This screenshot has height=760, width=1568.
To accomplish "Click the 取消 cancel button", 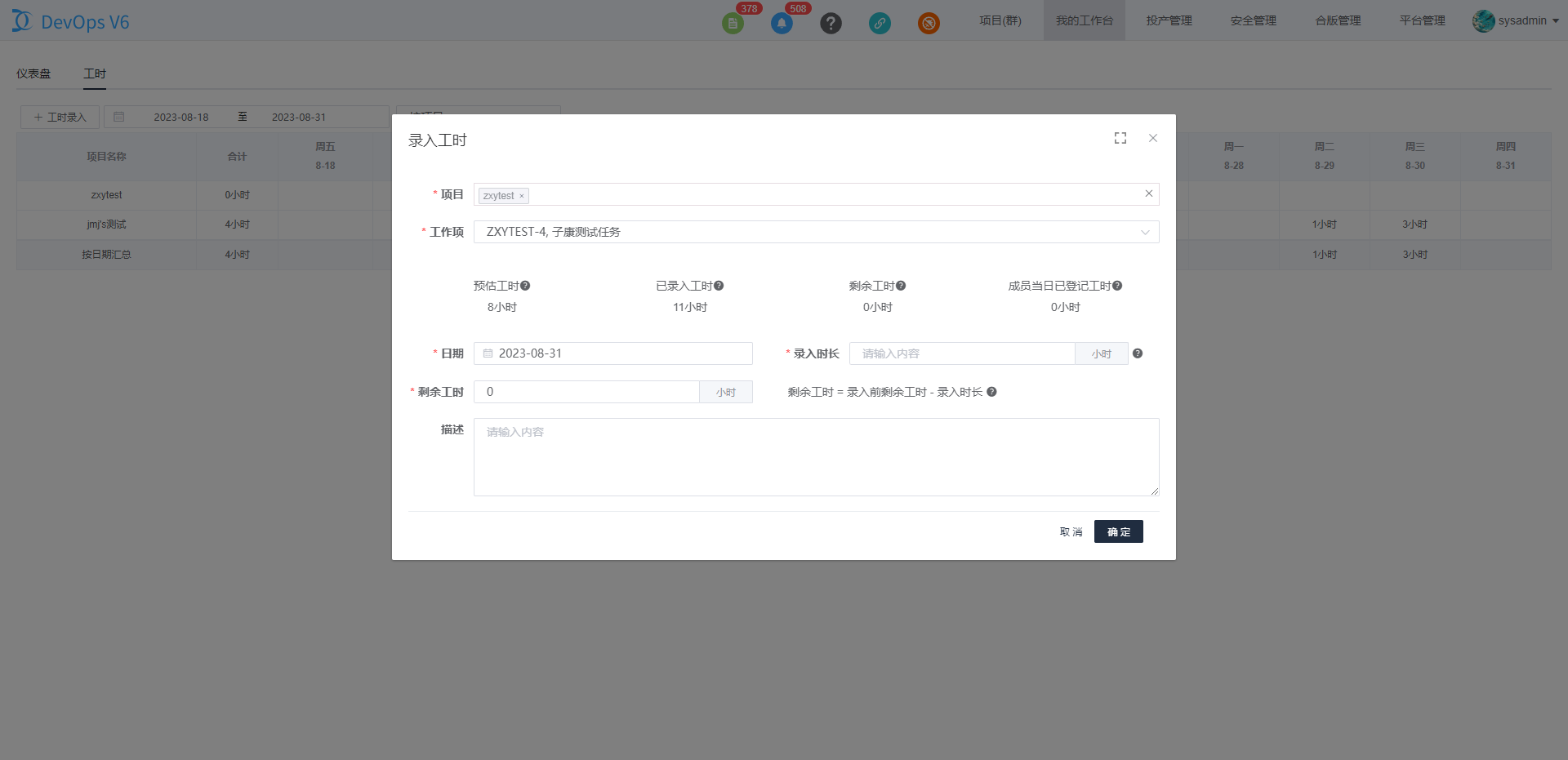I will click(x=1071, y=531).
